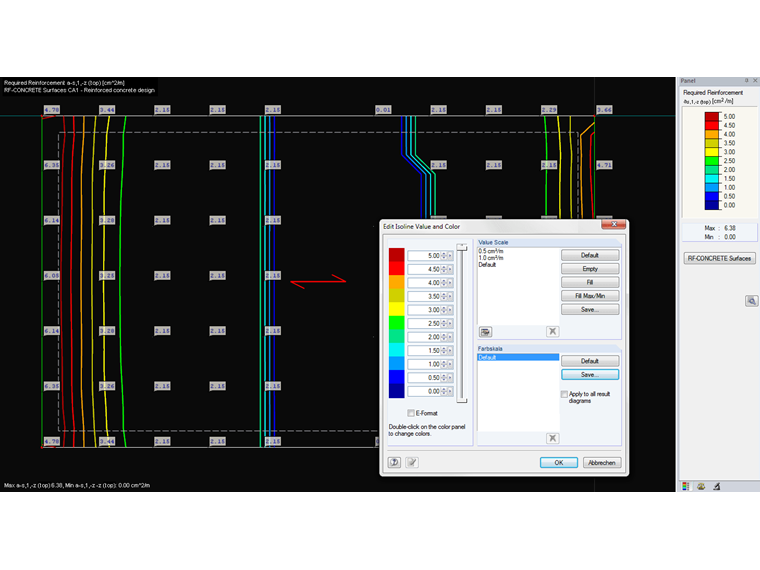Open the arrow menu beside the 2.50 value

[450, 323]
